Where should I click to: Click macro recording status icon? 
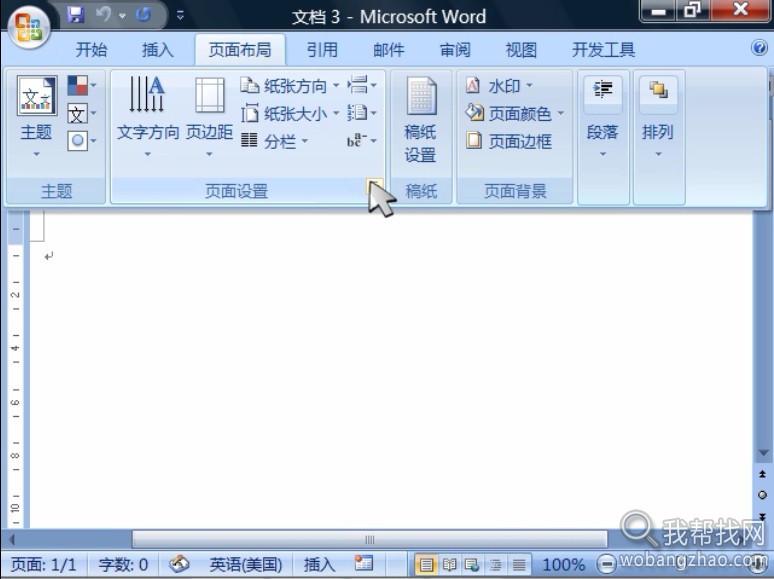pos(364,563)
